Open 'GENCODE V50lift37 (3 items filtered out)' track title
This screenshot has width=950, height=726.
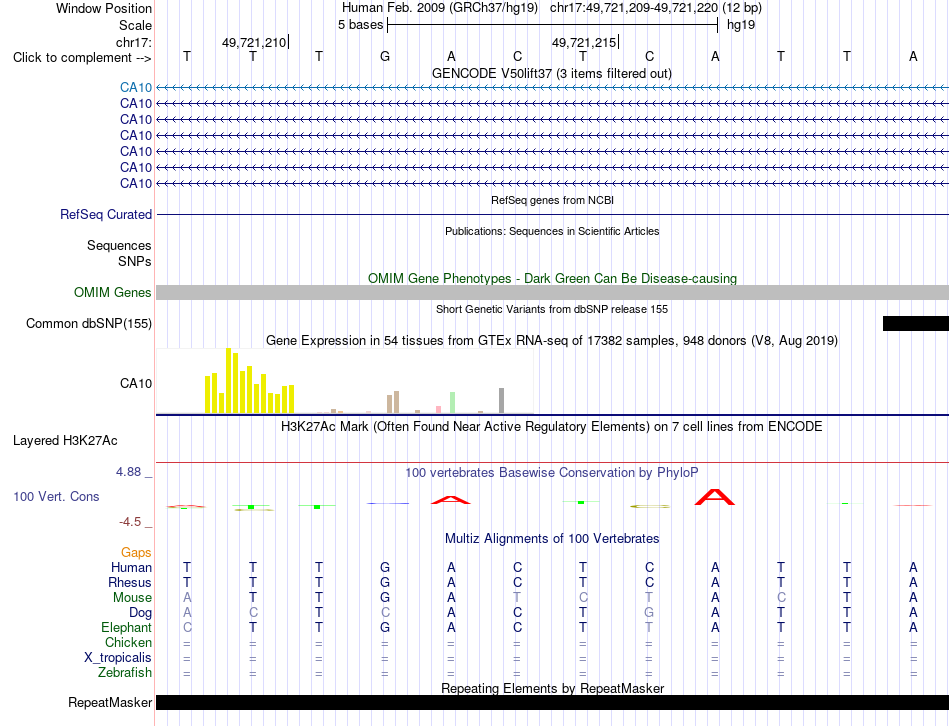(552, 73)
